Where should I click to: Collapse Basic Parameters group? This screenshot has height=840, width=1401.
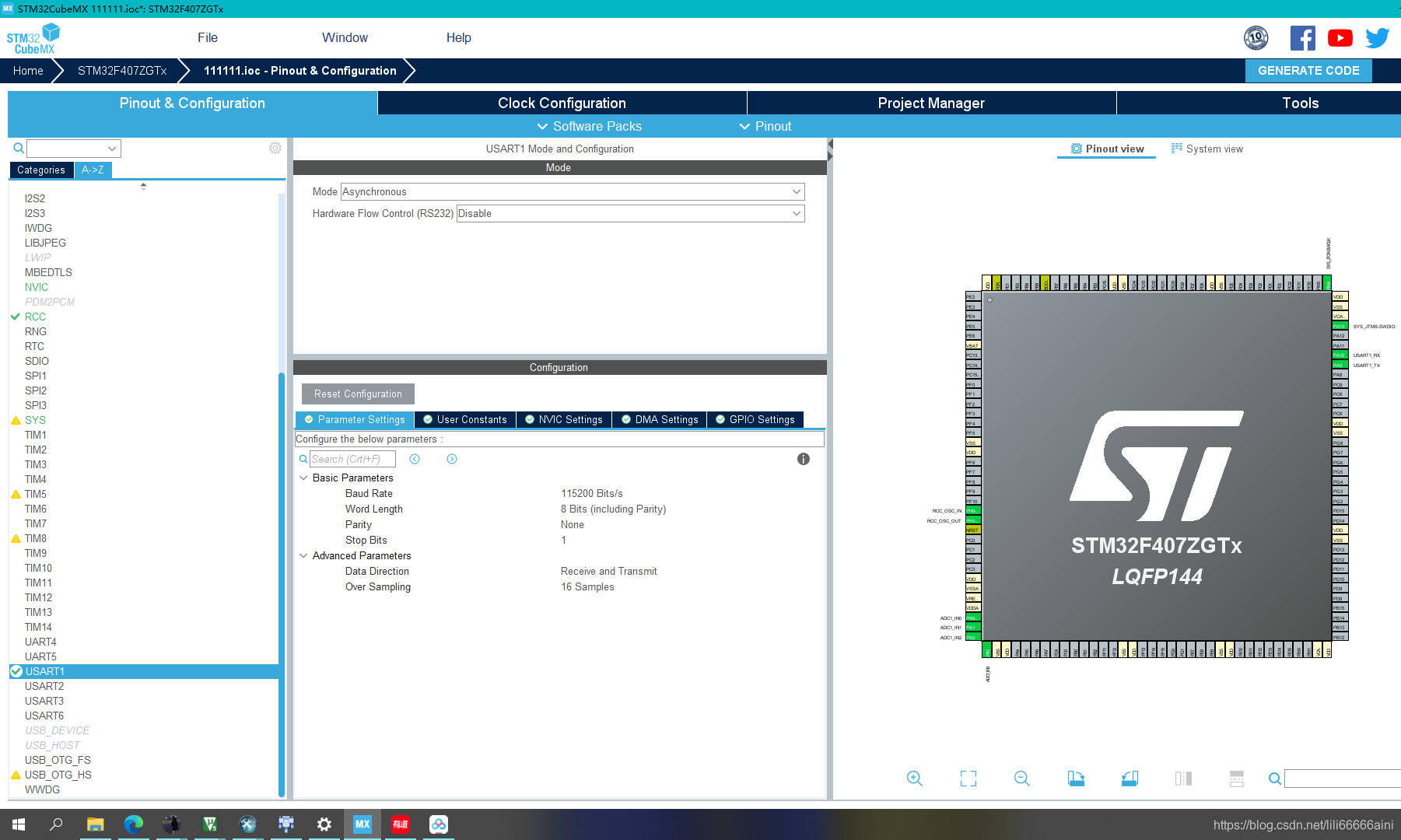(303, 478)
